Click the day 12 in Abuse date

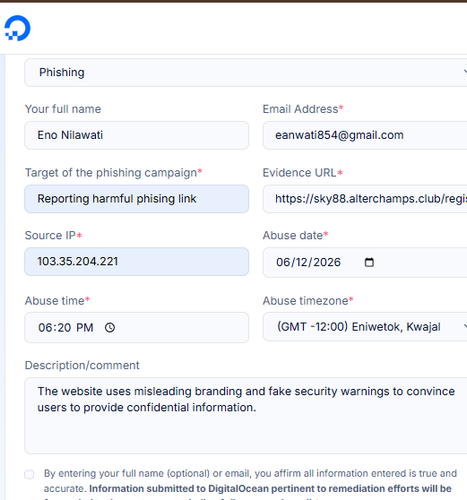coord(302,262)
